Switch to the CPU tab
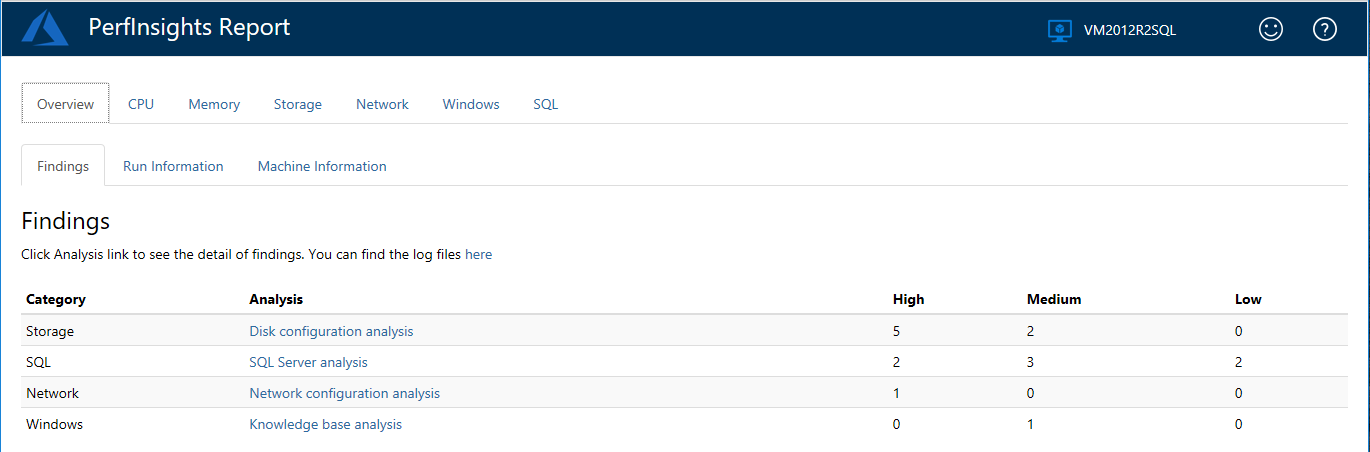Screen dimensions: 1370x452 click(141, 104)
